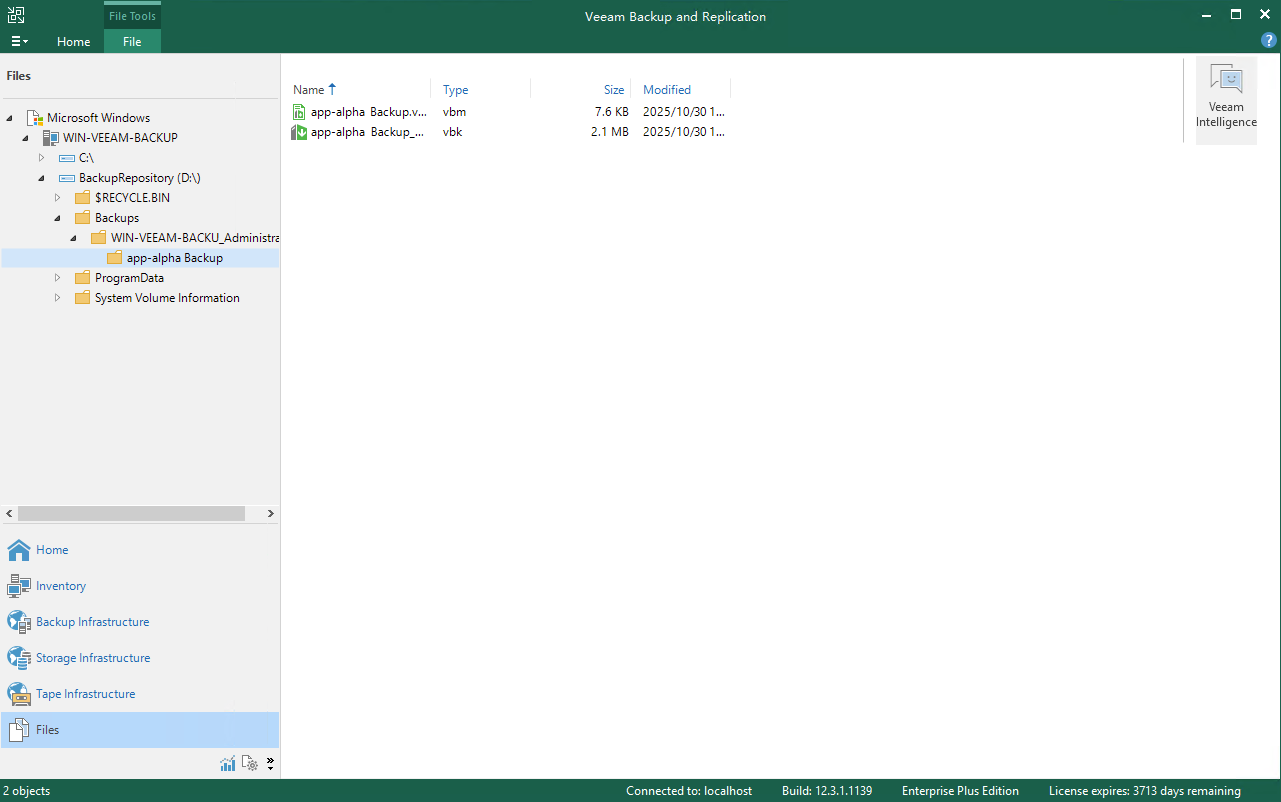Open the main hamburger menu dropdown
Viewport: 1281px width, 802px height.
[x=19, y=42]
